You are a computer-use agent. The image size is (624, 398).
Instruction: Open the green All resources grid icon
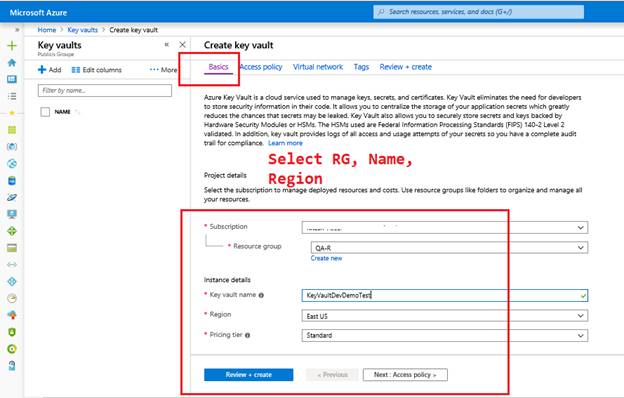12,130
